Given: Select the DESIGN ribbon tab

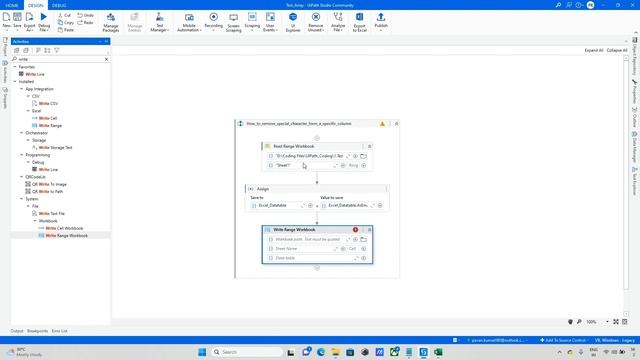Looking at the screenshot, I should coord(36,5).
